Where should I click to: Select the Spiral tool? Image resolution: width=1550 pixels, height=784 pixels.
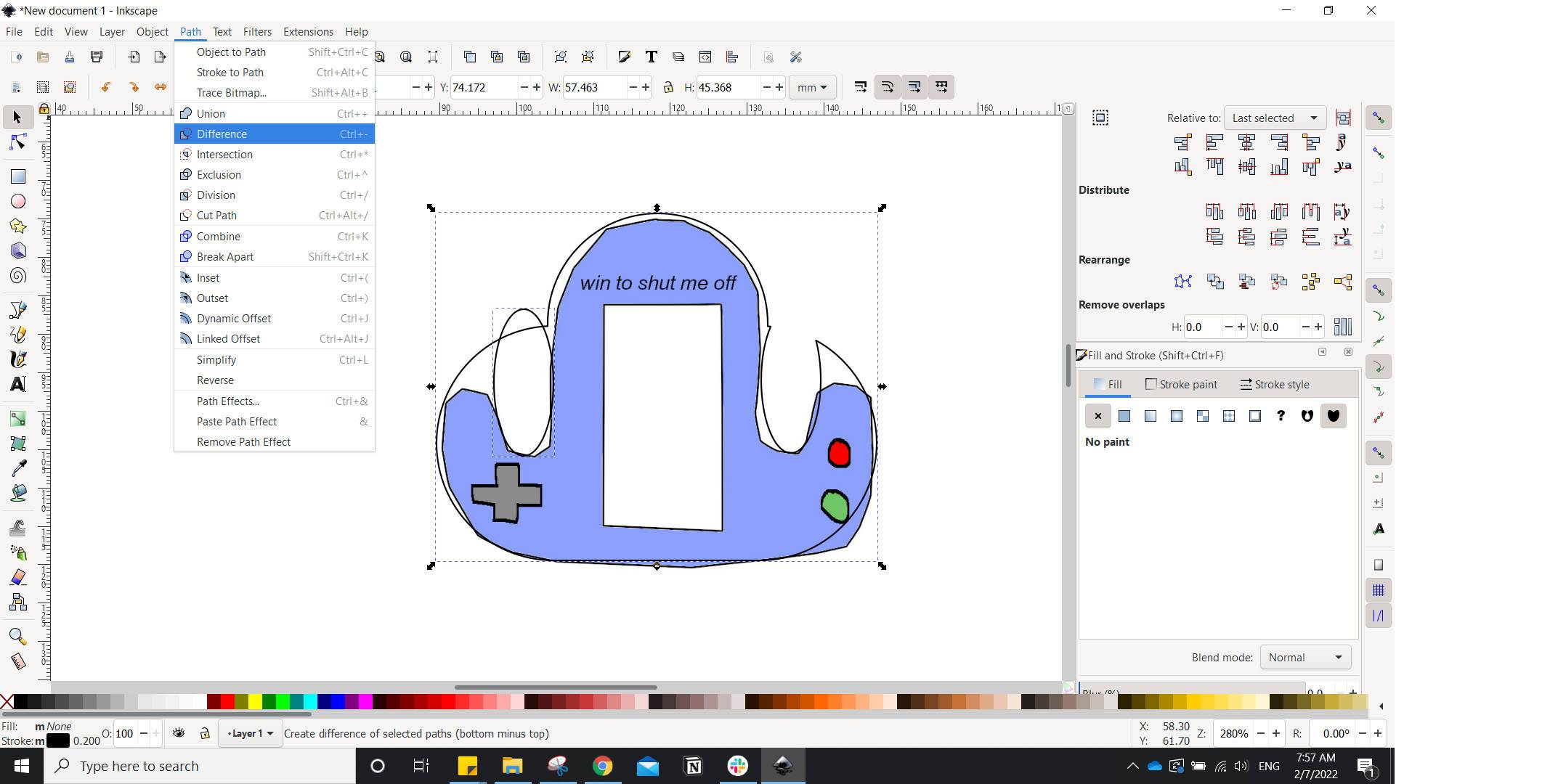point(18,276)
